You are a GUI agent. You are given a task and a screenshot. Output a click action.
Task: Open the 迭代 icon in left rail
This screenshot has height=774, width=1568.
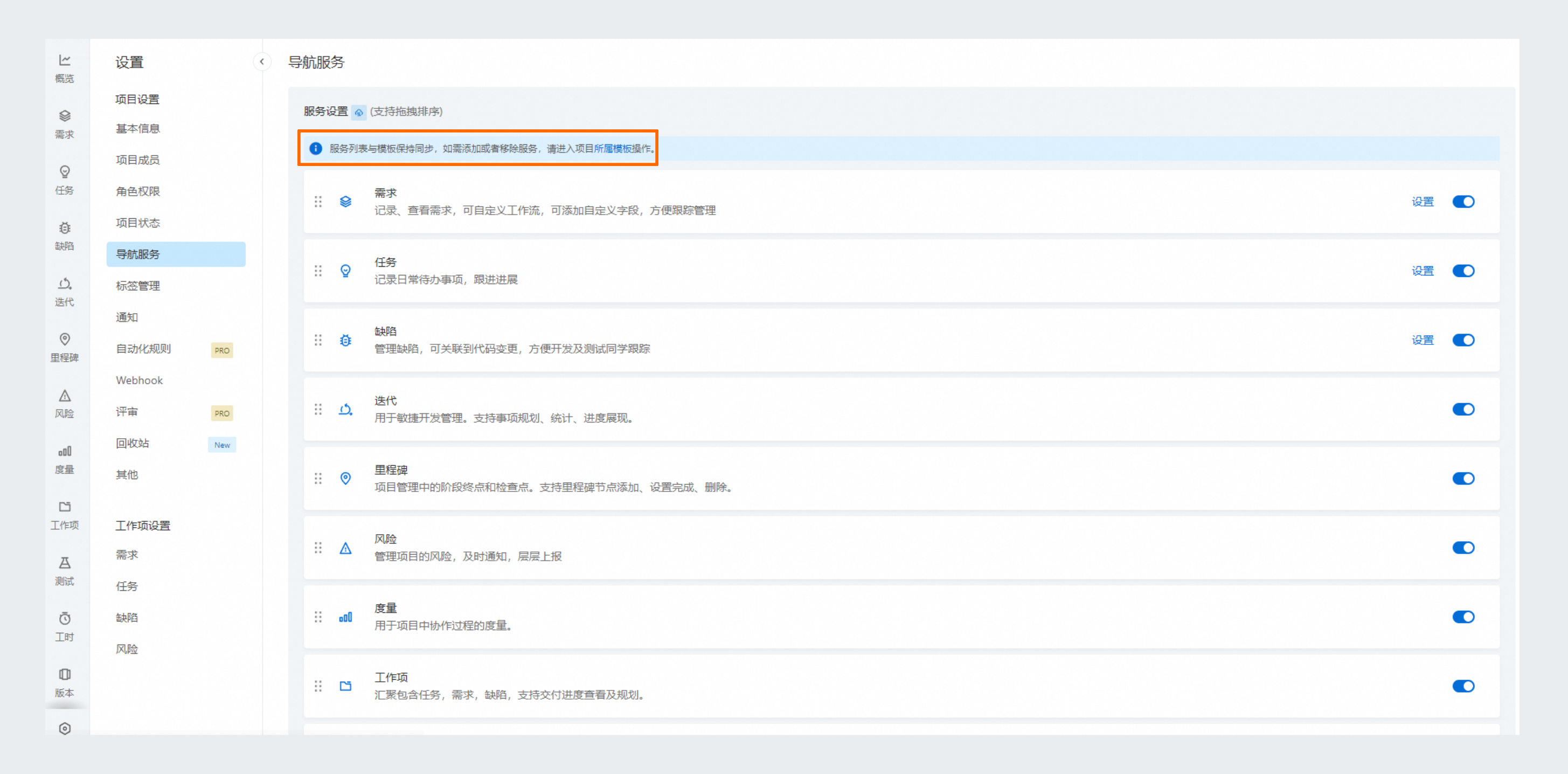[65, 284]
